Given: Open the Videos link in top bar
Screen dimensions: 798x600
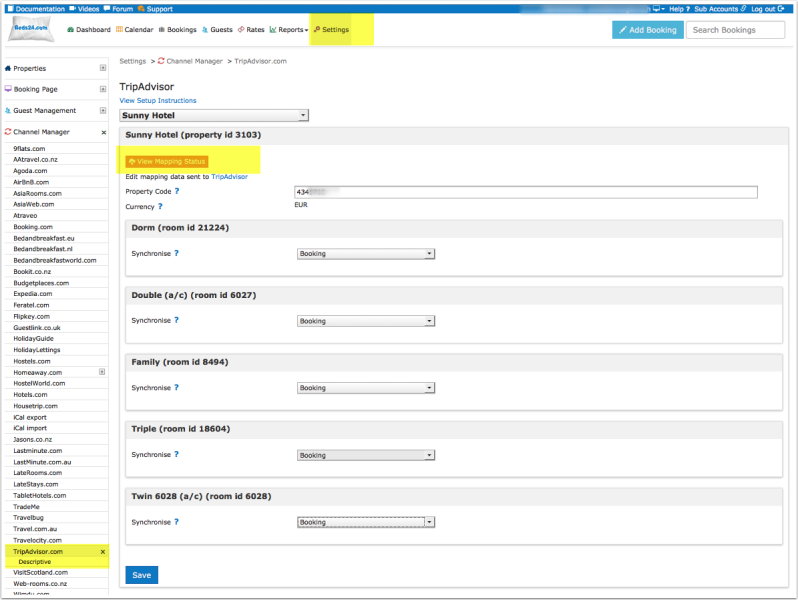Looking at the screenshot, I should (84, 9).
